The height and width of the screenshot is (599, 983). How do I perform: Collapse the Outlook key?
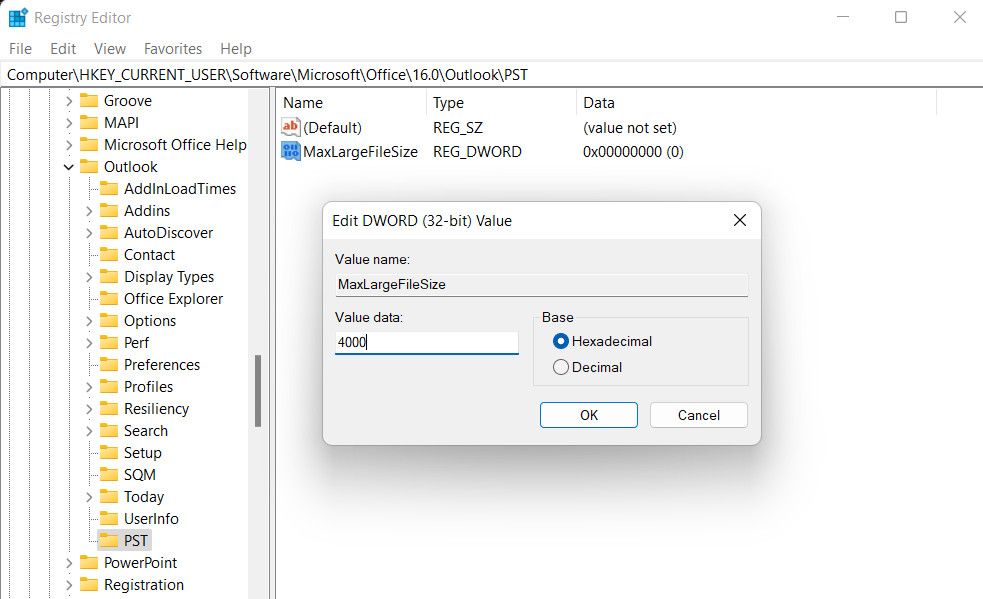[69, 167]
